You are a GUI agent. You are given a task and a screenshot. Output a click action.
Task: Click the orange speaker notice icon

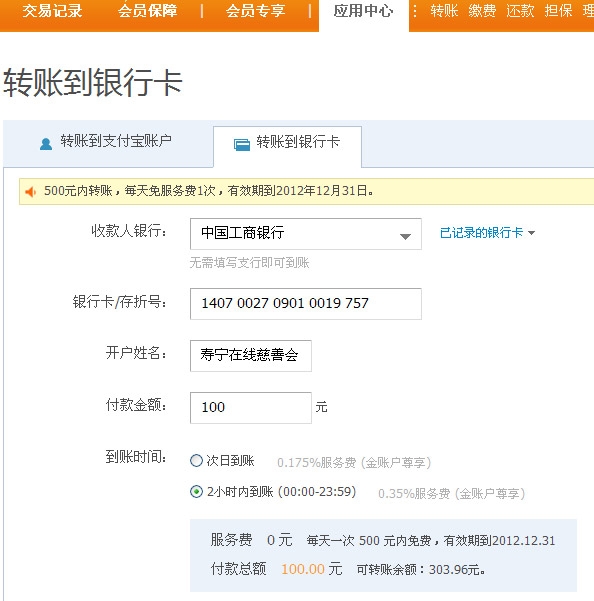[31, 191]
